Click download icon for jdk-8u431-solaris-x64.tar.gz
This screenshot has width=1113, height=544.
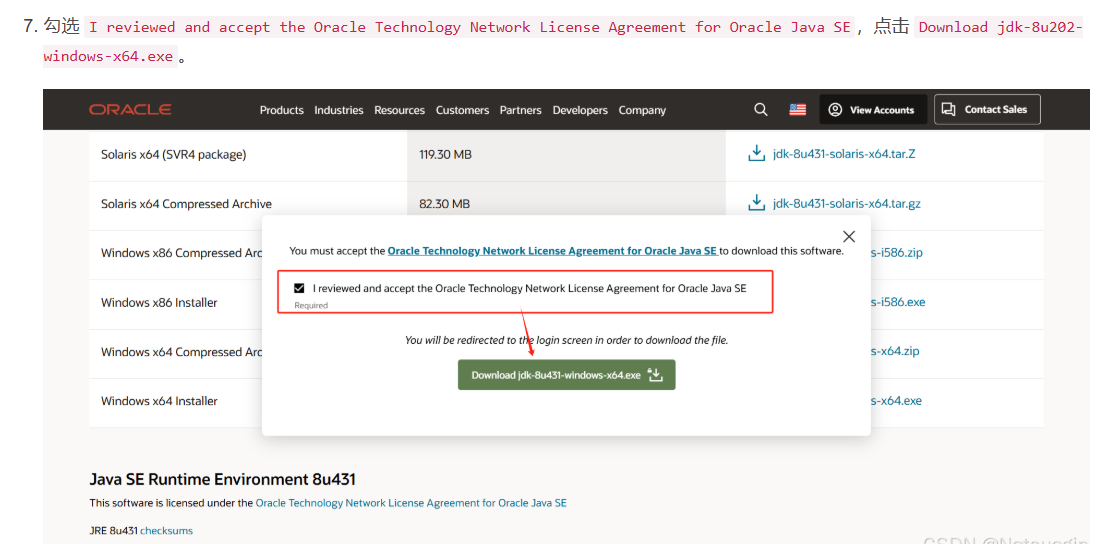tap(757, 203)
